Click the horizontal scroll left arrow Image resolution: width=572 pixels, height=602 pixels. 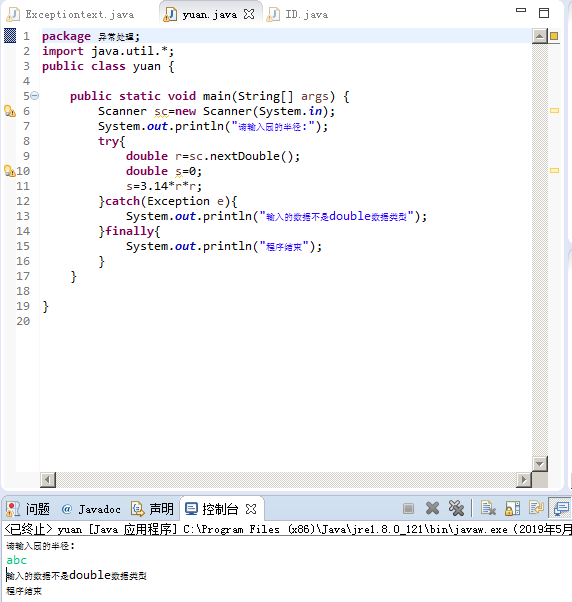click(x=48, y=480)
